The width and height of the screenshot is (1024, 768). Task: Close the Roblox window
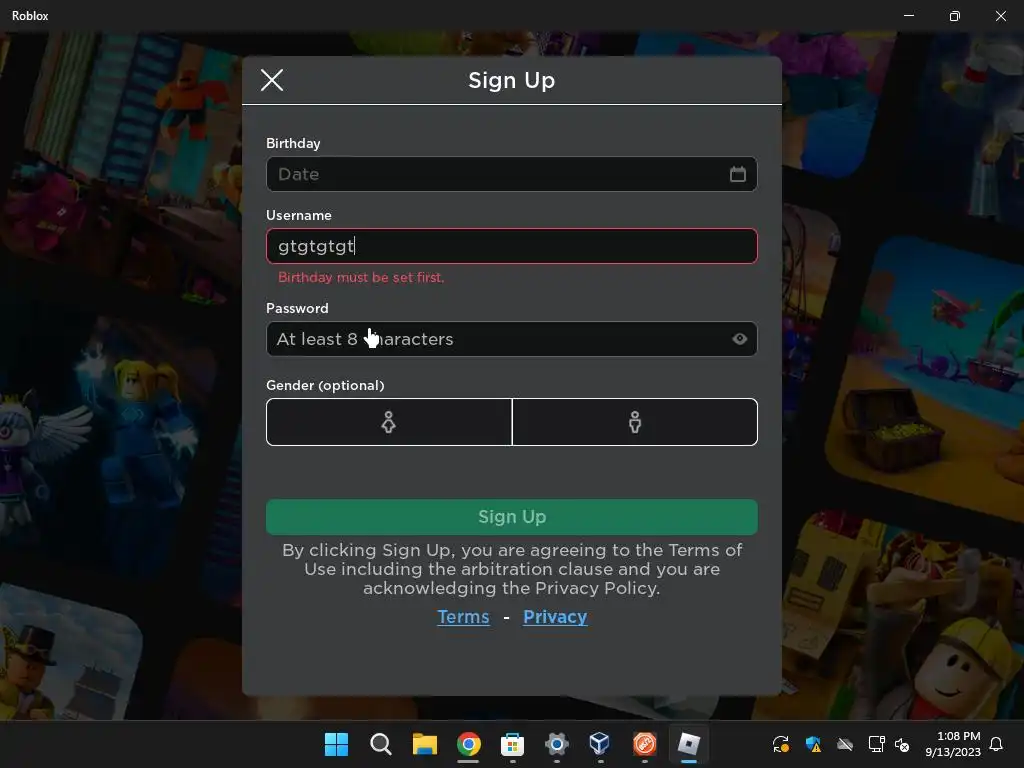pos(1000,16)
